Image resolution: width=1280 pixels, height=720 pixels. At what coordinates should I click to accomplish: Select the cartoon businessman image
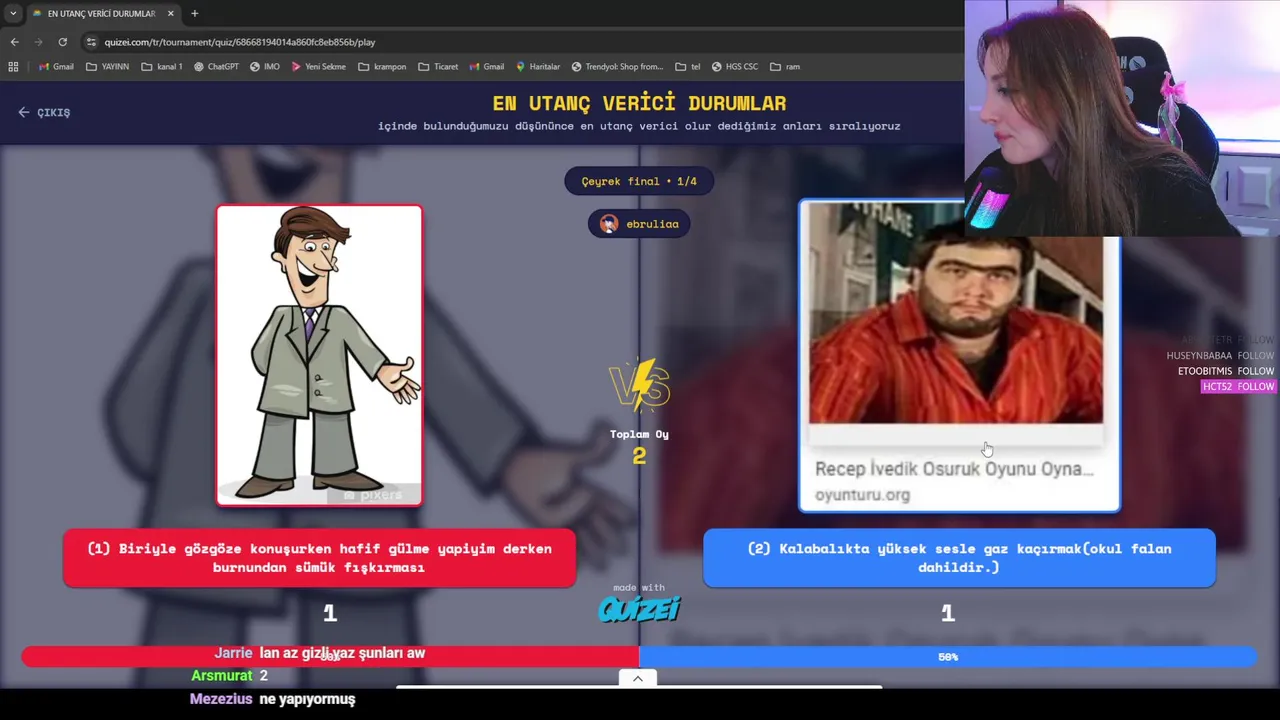pos(319,355)
